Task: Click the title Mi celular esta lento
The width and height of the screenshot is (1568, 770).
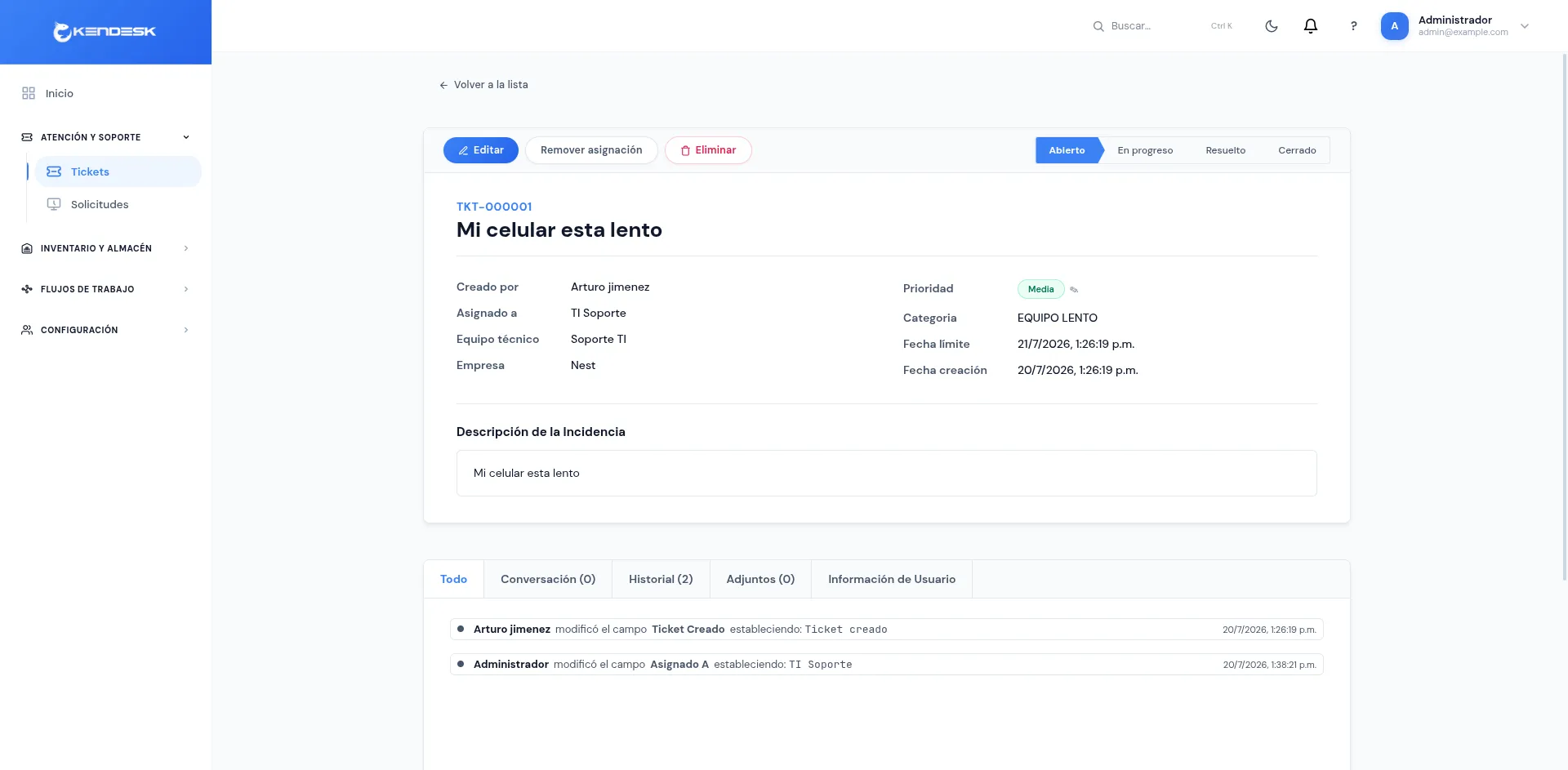Action: (559, 230)
